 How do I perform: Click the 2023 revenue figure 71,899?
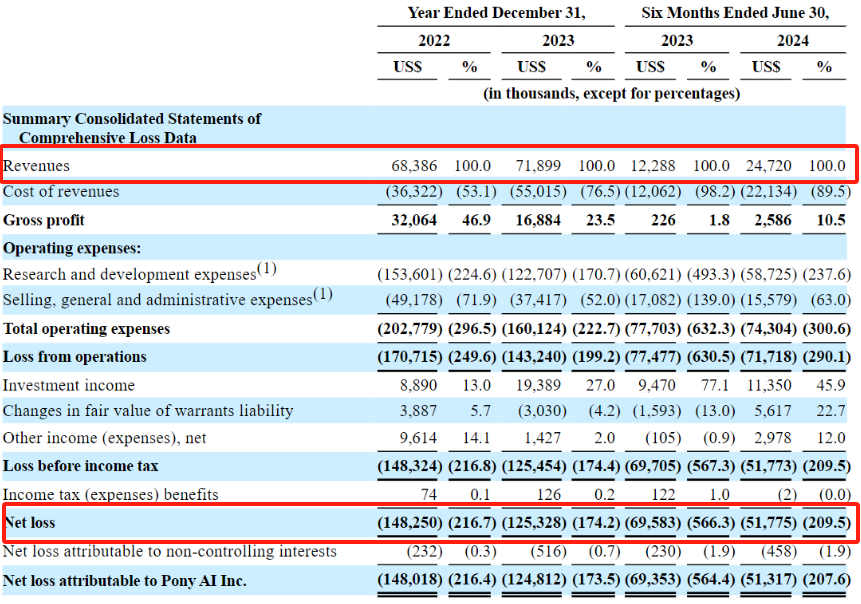coord(538,166)
